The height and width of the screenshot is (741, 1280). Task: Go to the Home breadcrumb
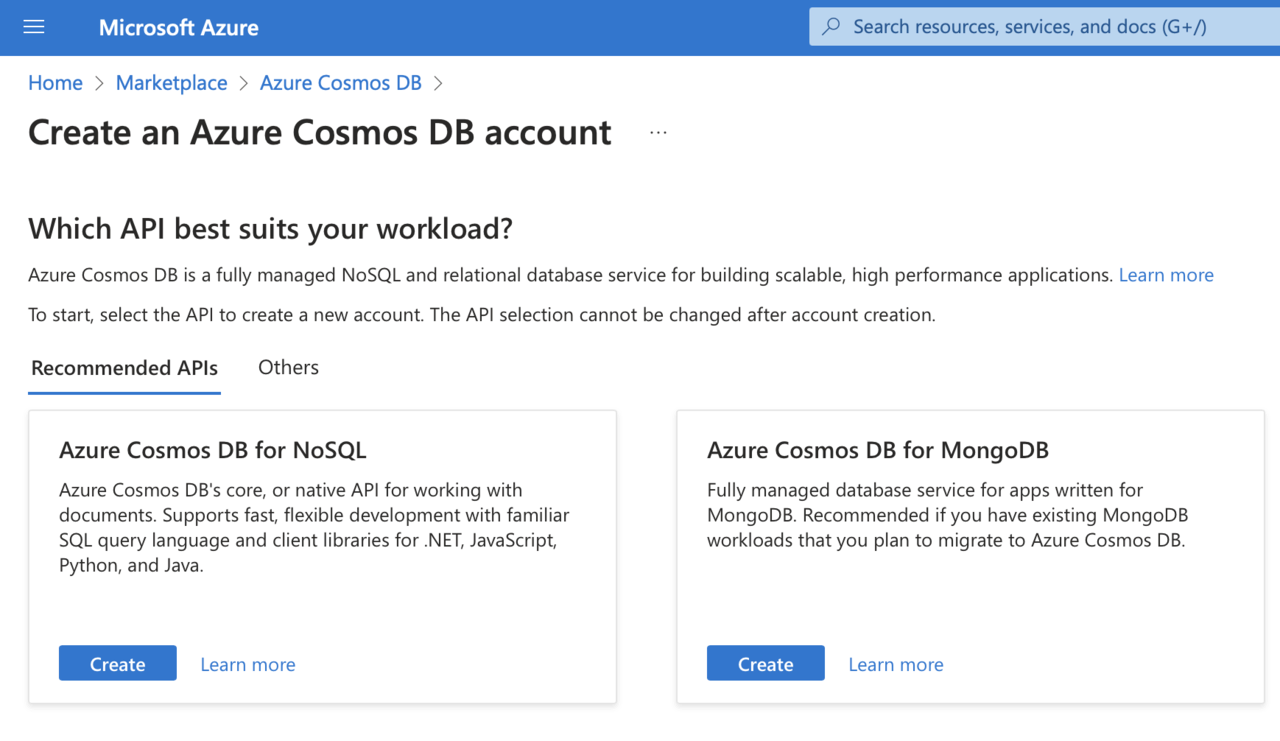[x=55, y=83]
